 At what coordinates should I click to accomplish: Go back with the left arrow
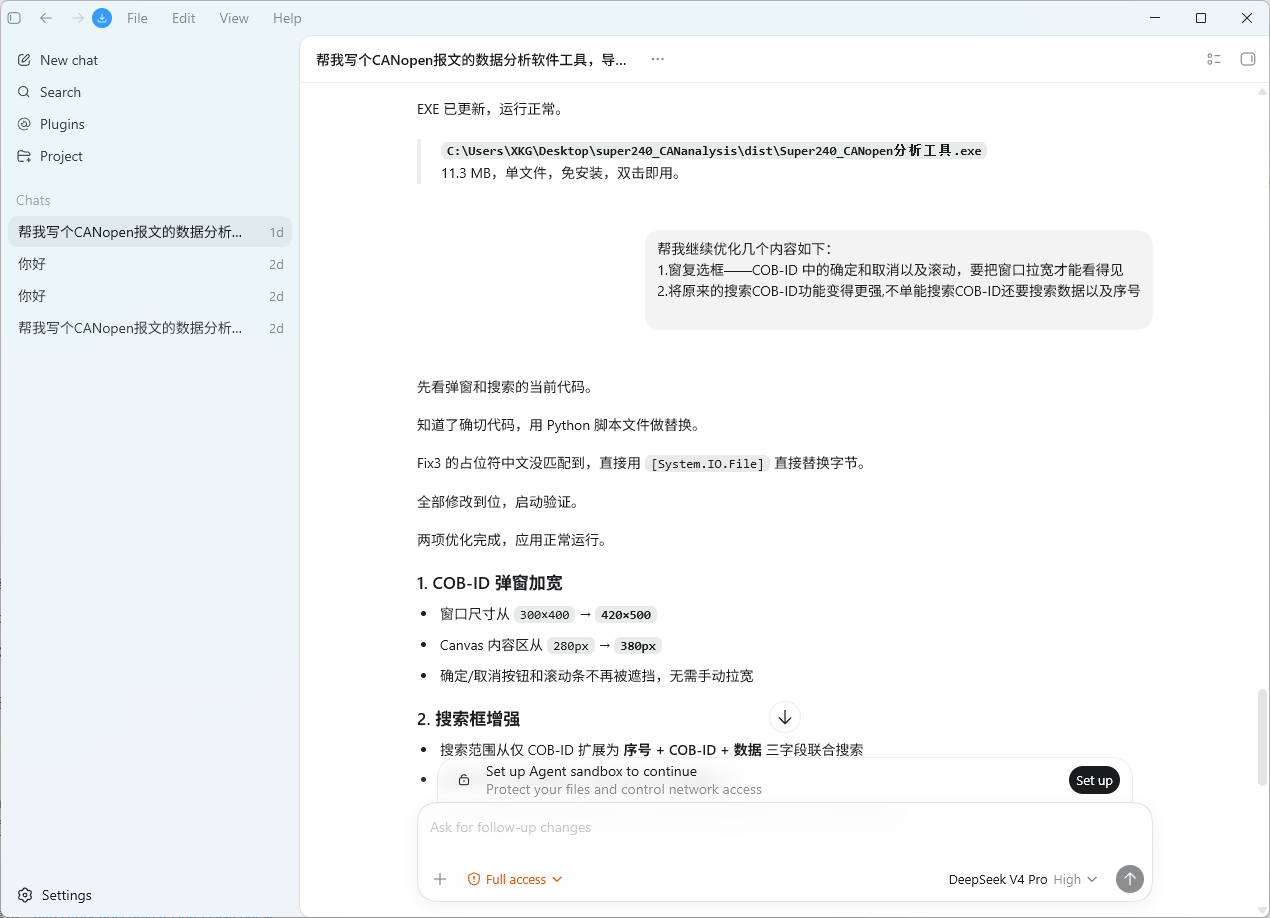point(46,18)
